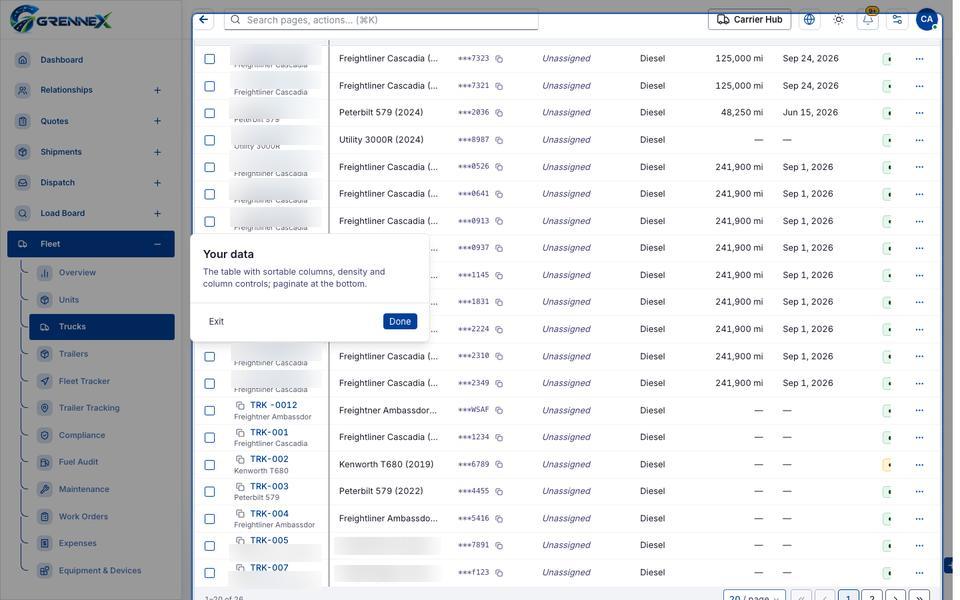This screenshot has width=960, height=600.
Task: Open the Equipment & Devices page
Action: point(102,570)
